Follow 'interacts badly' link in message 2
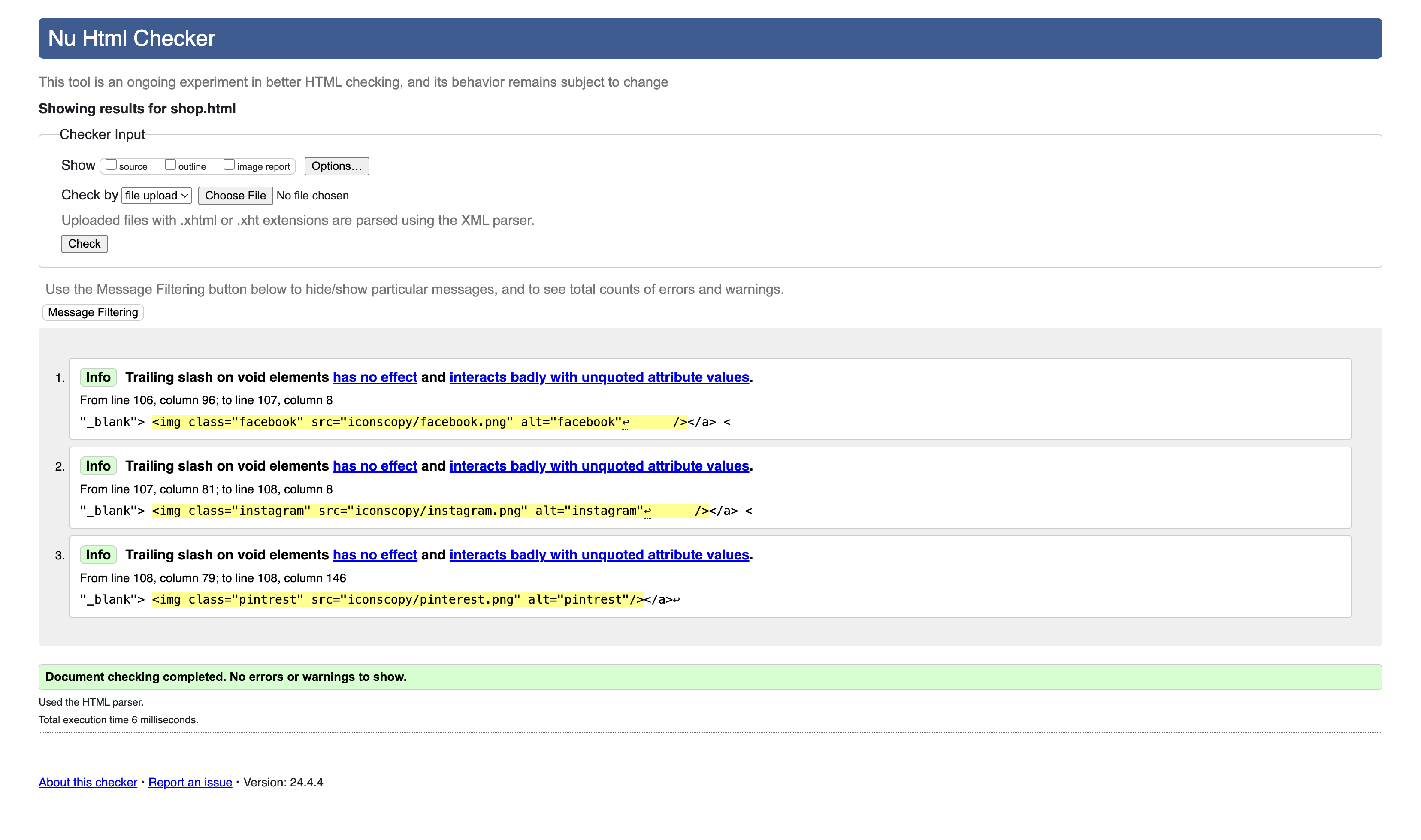Image resolution: width=1421 pixels, height=840 pixels. click(x=599, y=466)
